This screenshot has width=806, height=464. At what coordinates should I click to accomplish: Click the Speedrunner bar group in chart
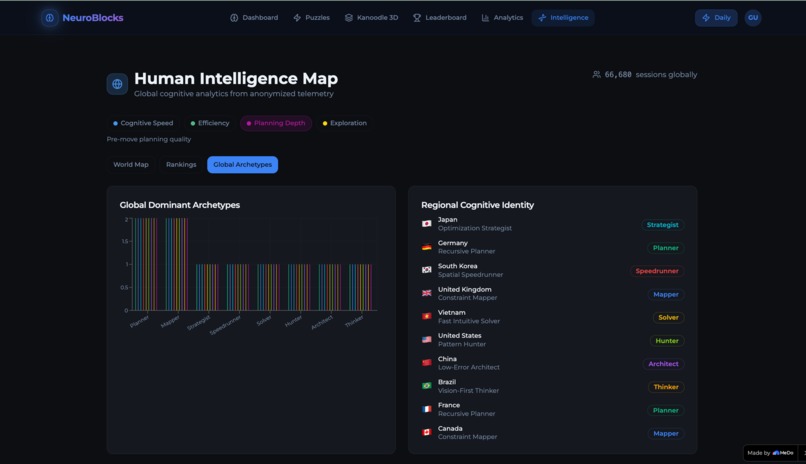[x=237, y=287]
